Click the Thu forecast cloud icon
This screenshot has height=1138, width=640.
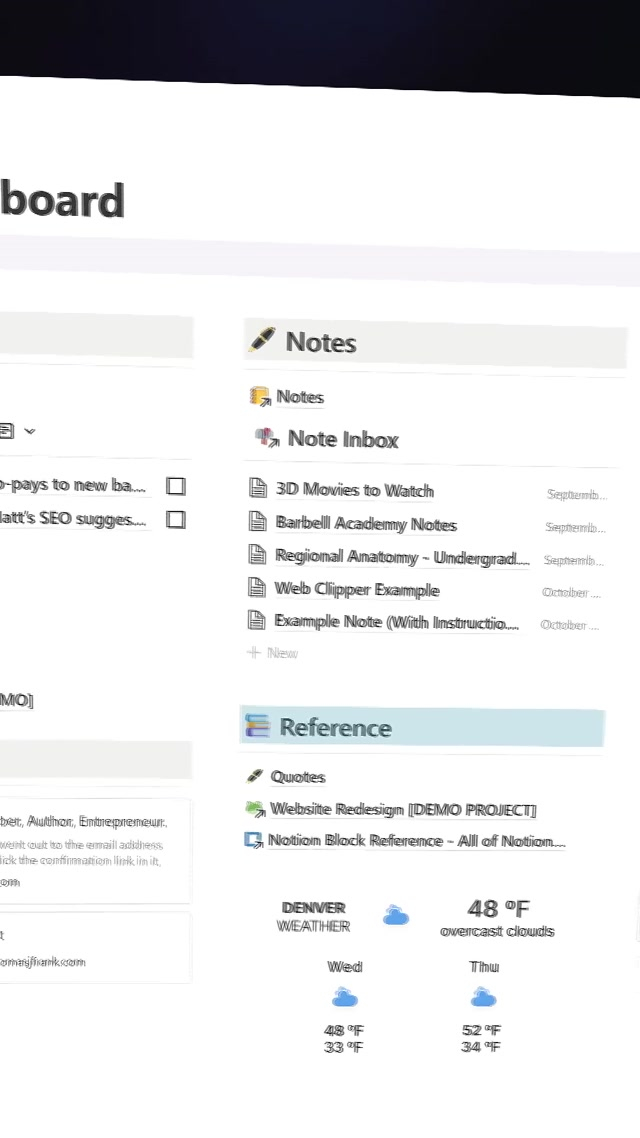point(484,998)
